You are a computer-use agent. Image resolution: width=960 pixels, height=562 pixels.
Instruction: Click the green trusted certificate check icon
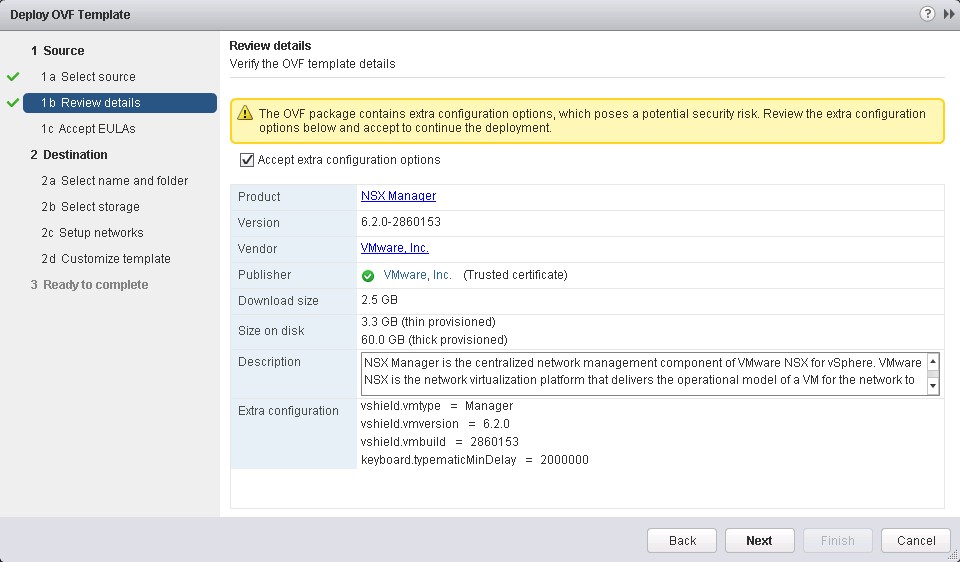tap(368, 275)
